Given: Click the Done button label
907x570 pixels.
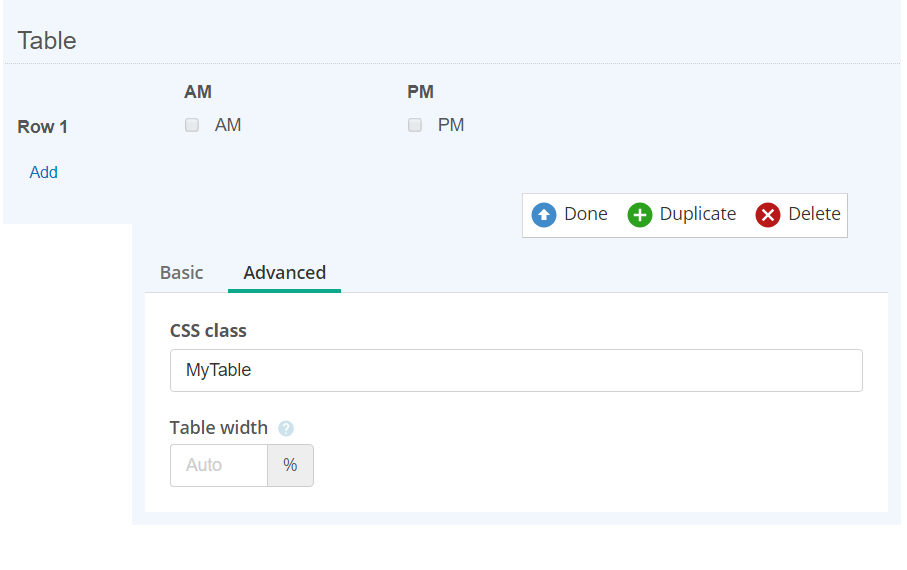Looking at the screenshot, I should tap(586, 214).
